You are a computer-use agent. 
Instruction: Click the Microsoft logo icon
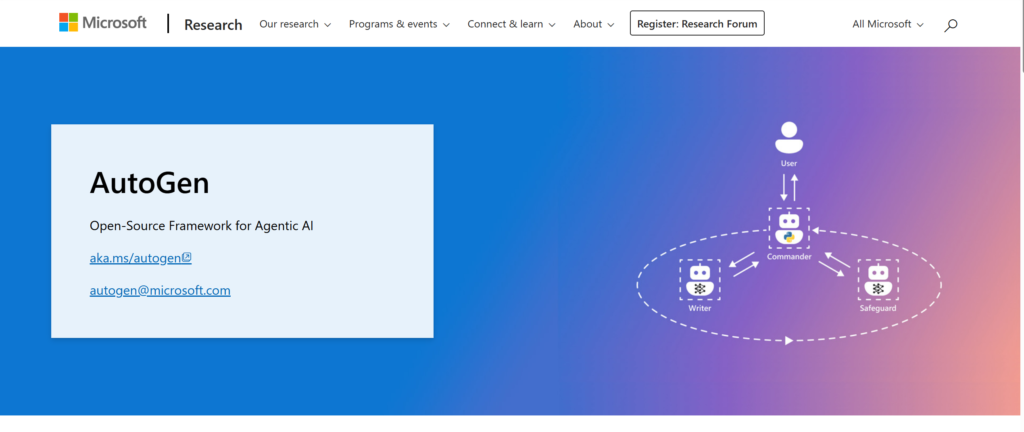pos(69,23)
